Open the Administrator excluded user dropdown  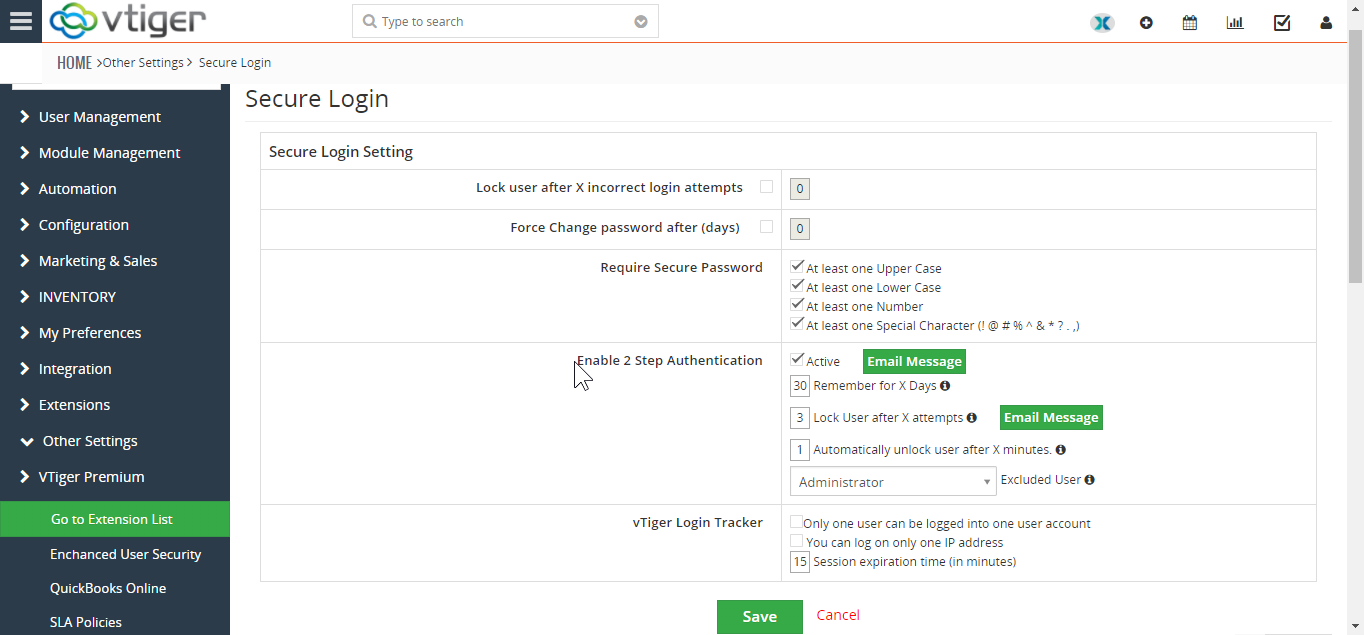[893, 481]
